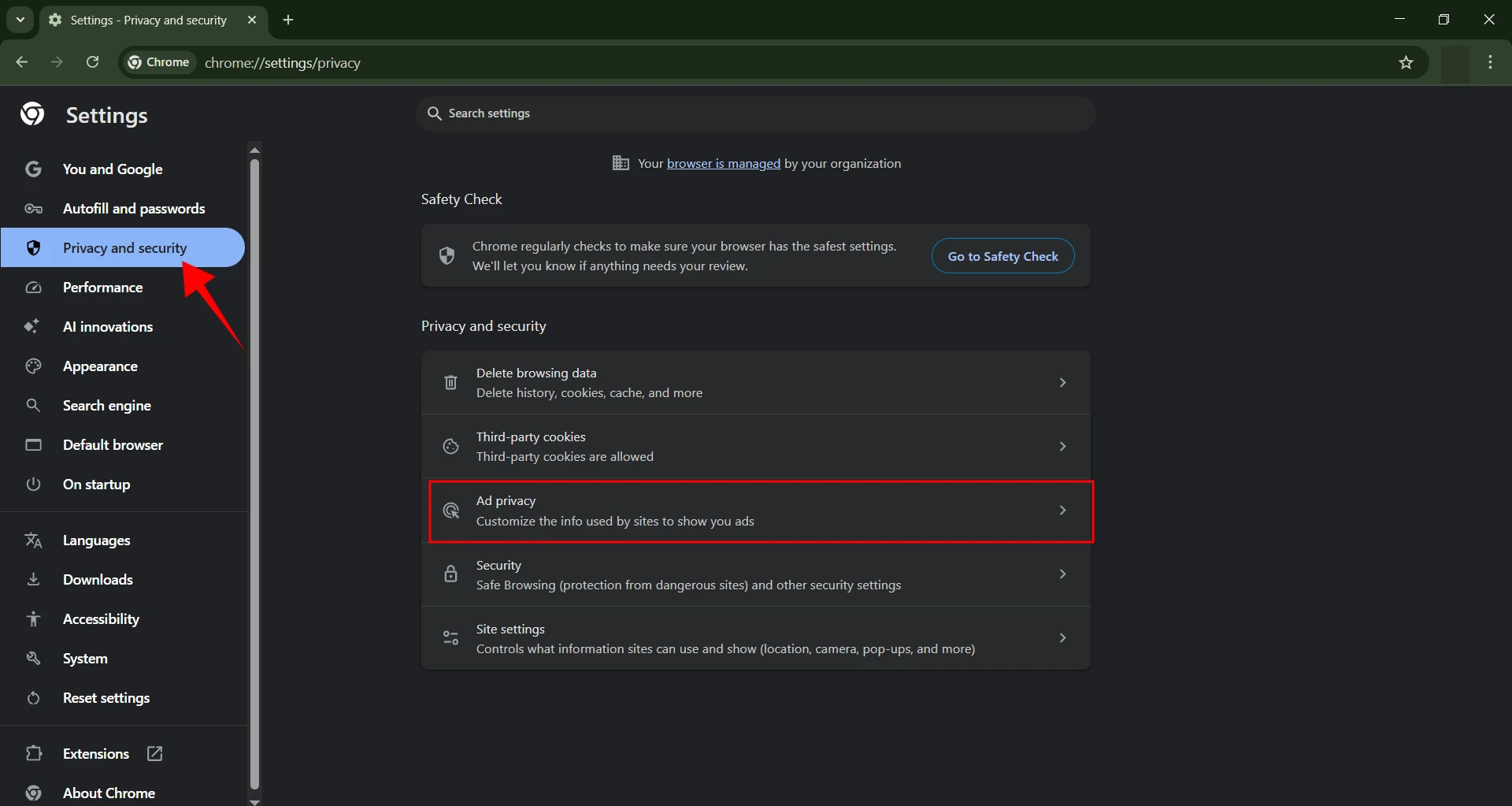Click the translate icon for Languages

[x=33, y=540]
